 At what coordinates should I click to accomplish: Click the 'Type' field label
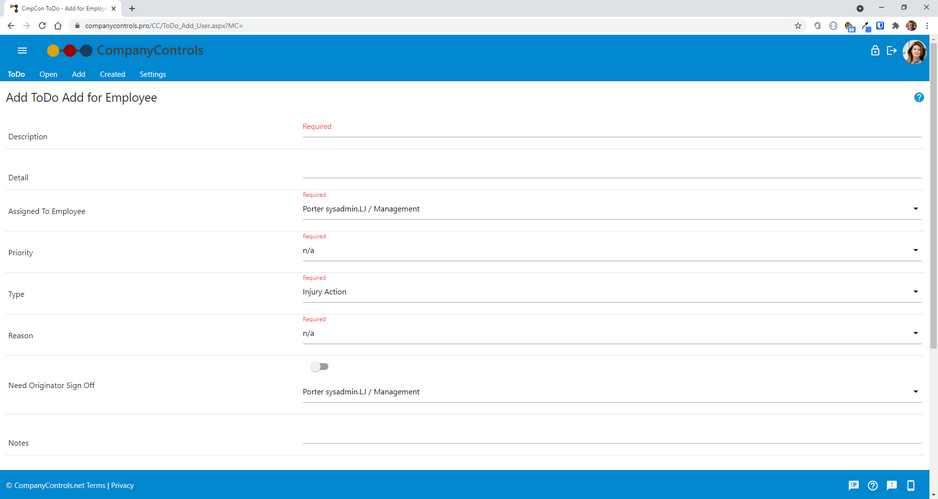point(16,294)
